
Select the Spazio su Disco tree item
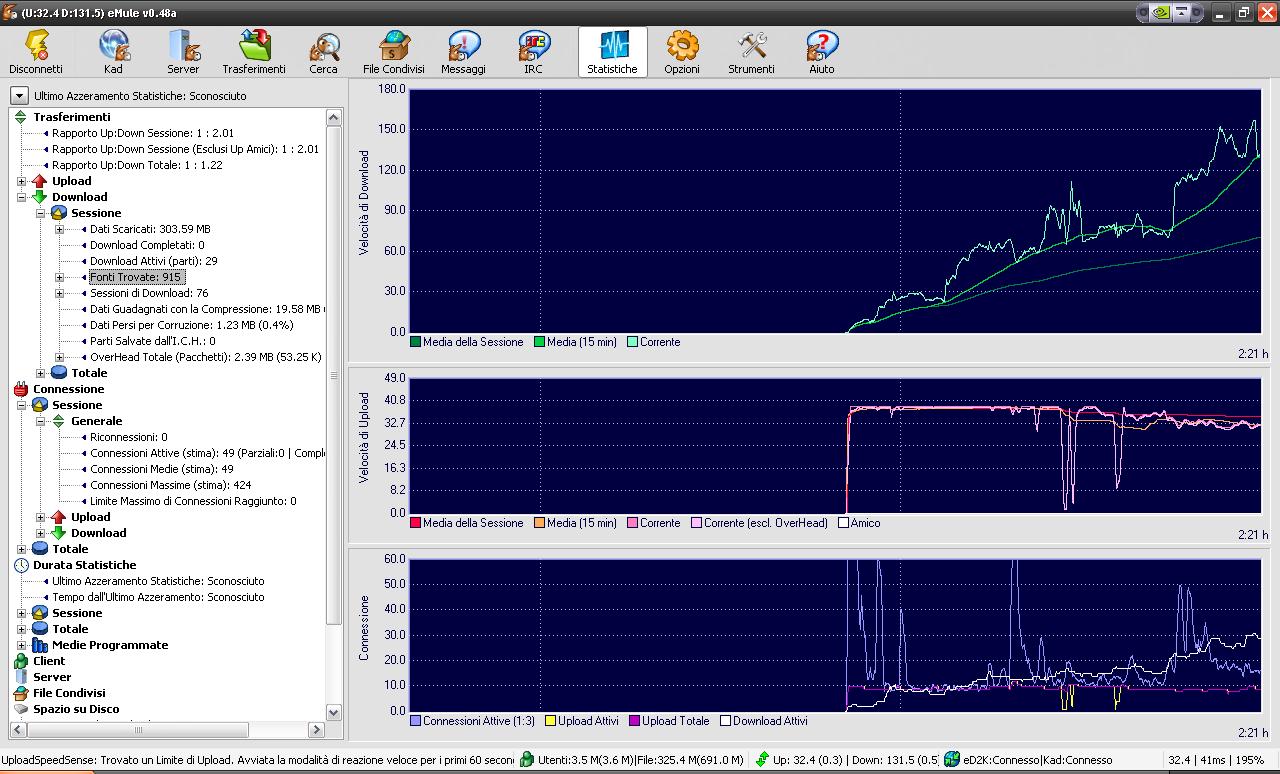click(x=76, y=709)
